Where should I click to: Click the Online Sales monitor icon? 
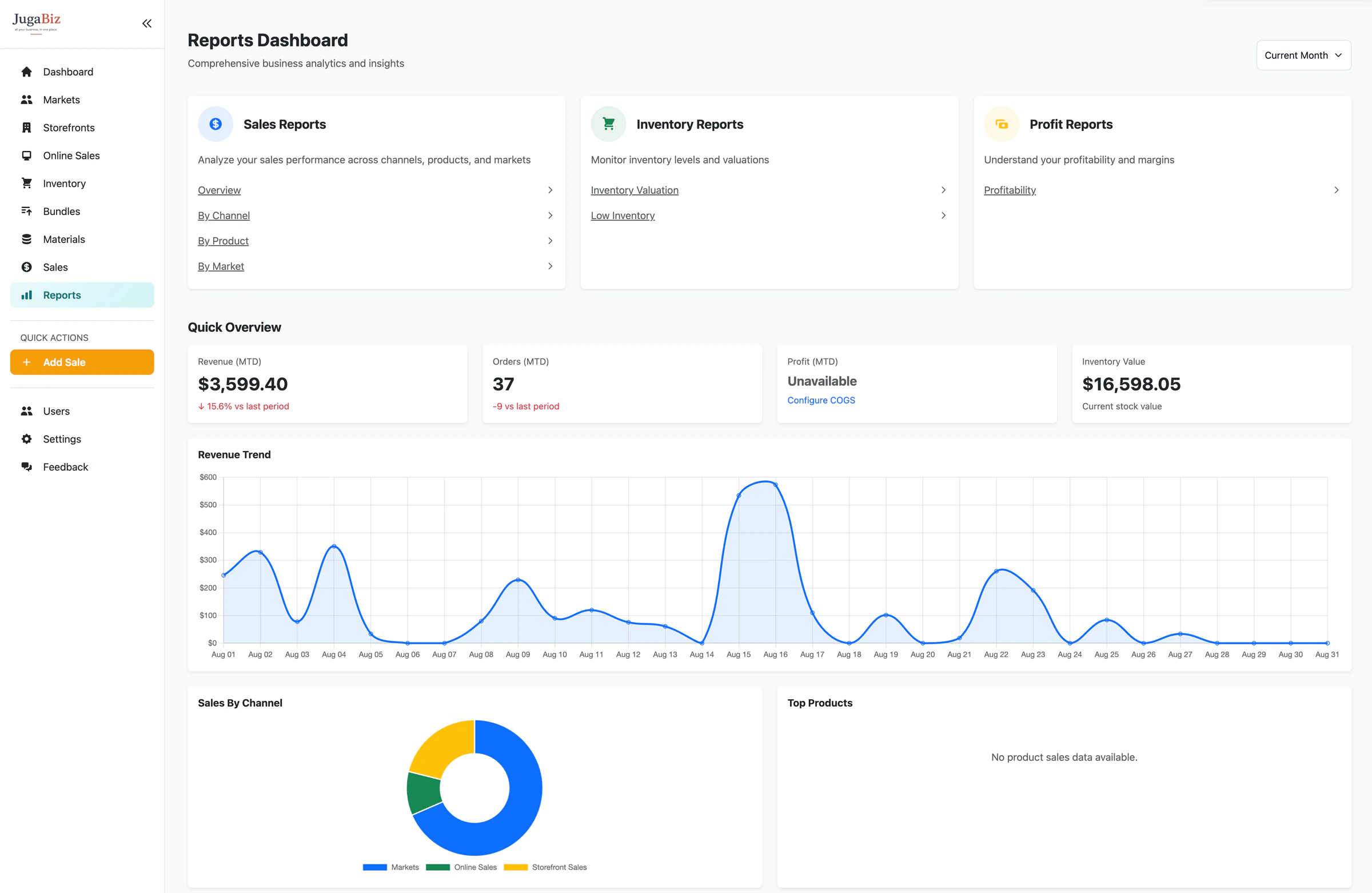click(26, 156)
